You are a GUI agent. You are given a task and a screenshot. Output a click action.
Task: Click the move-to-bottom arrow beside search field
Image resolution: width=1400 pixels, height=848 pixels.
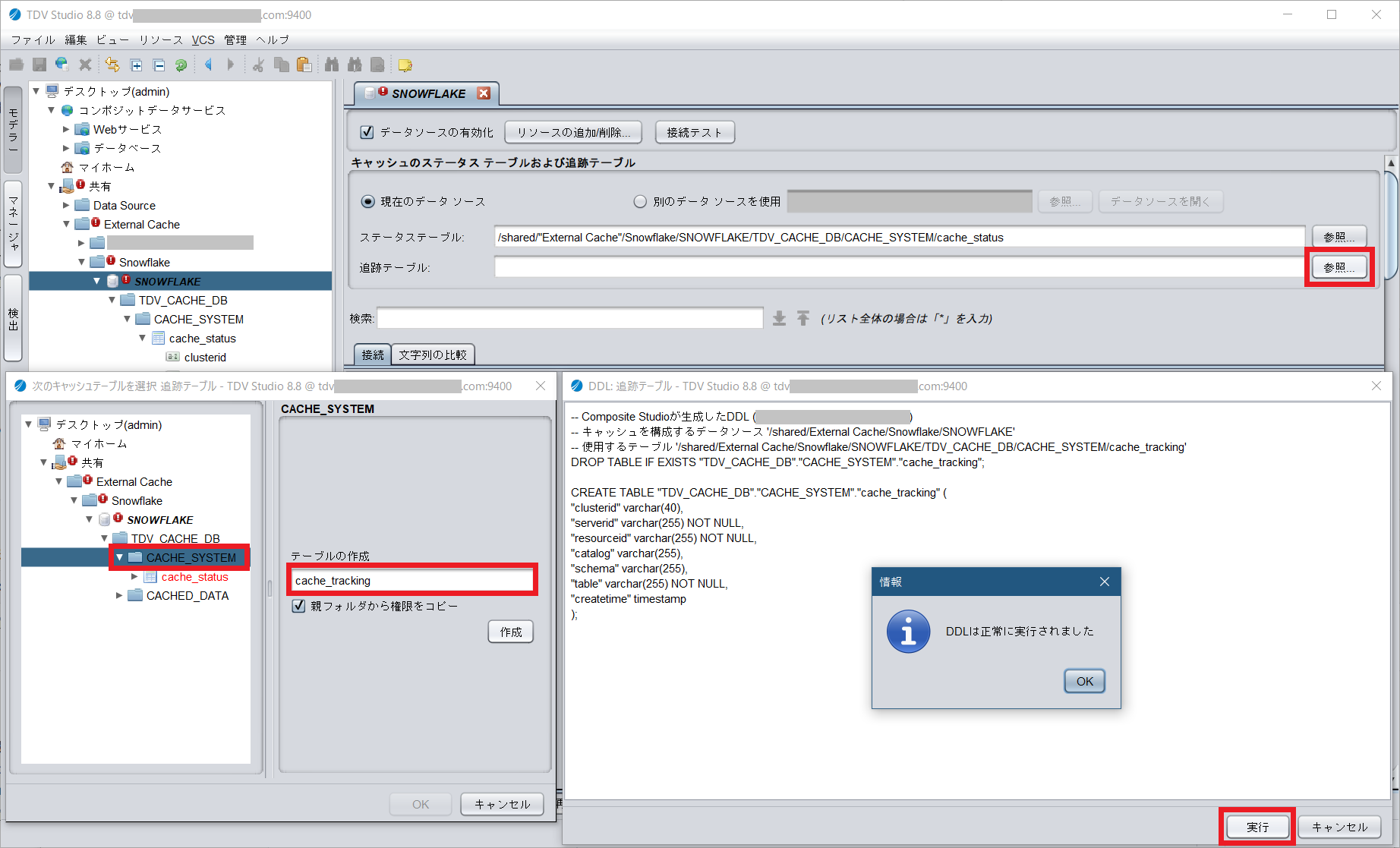(x=779, y=318)
